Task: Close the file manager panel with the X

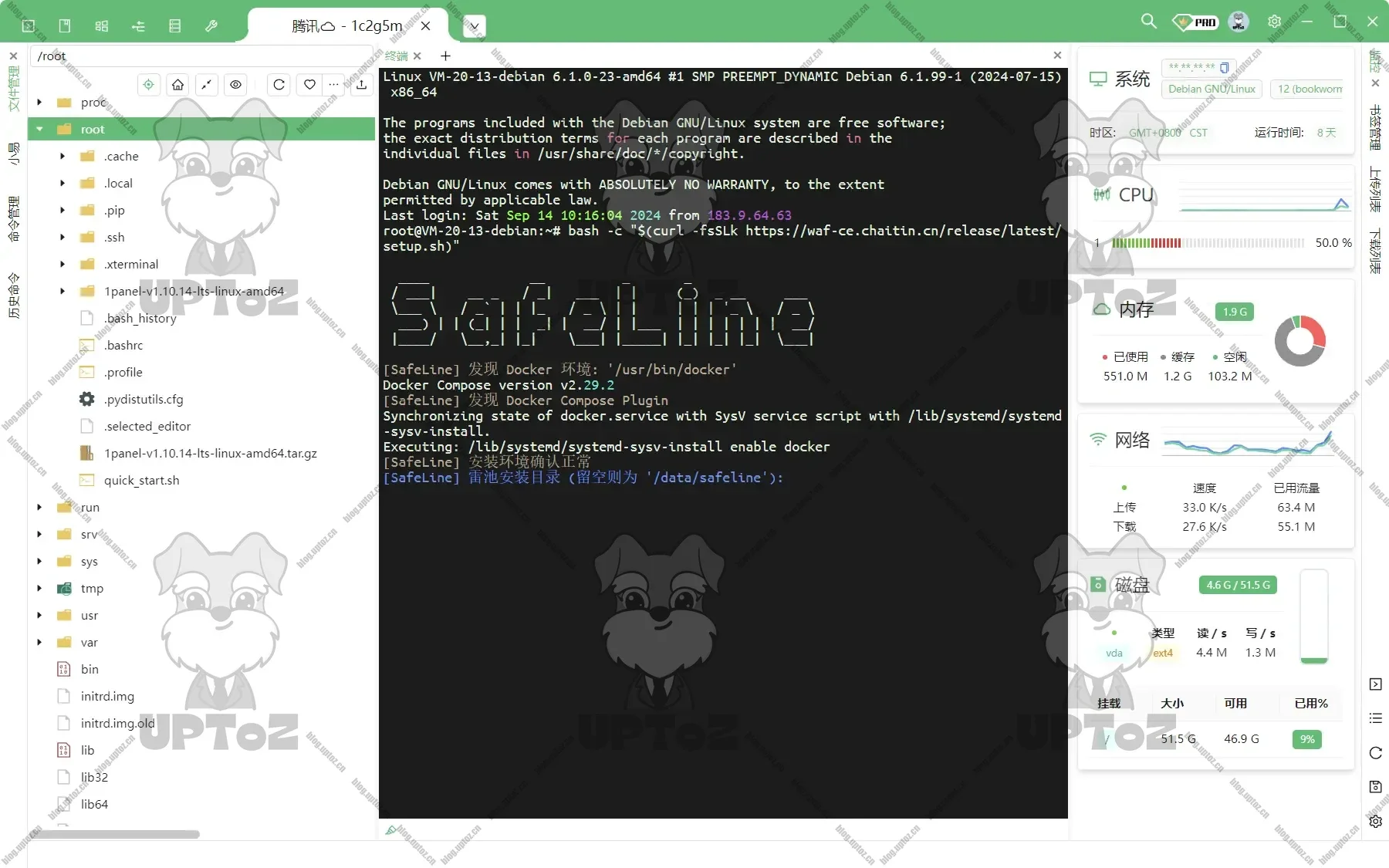Action: click(x=13, y=56)
